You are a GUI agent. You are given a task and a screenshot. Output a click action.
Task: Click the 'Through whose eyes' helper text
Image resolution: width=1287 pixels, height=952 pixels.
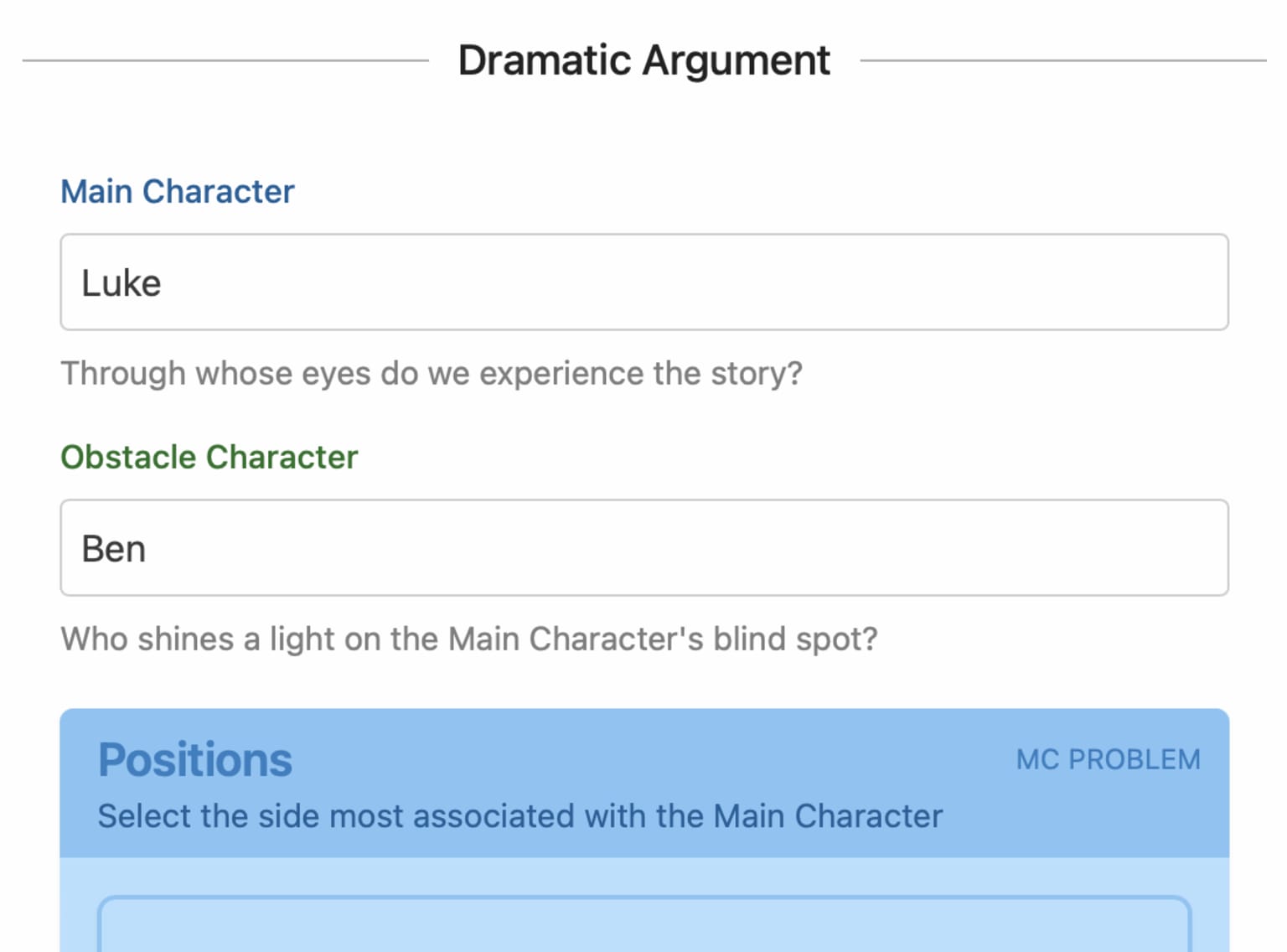[x=432, y=374]
